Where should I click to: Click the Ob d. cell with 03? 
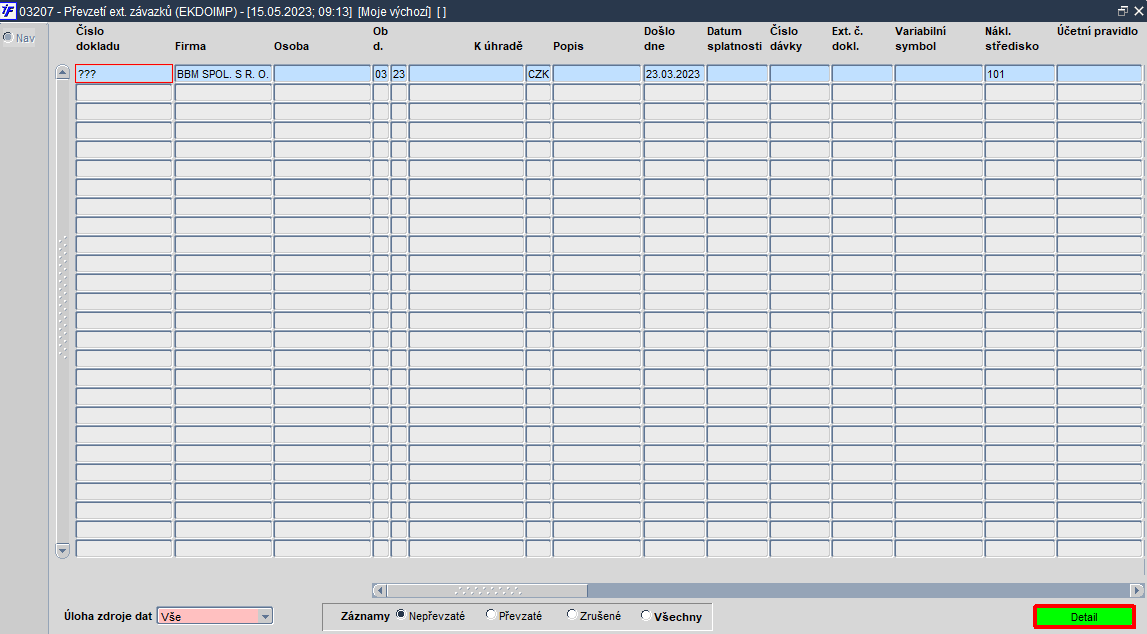coord(381,74)
